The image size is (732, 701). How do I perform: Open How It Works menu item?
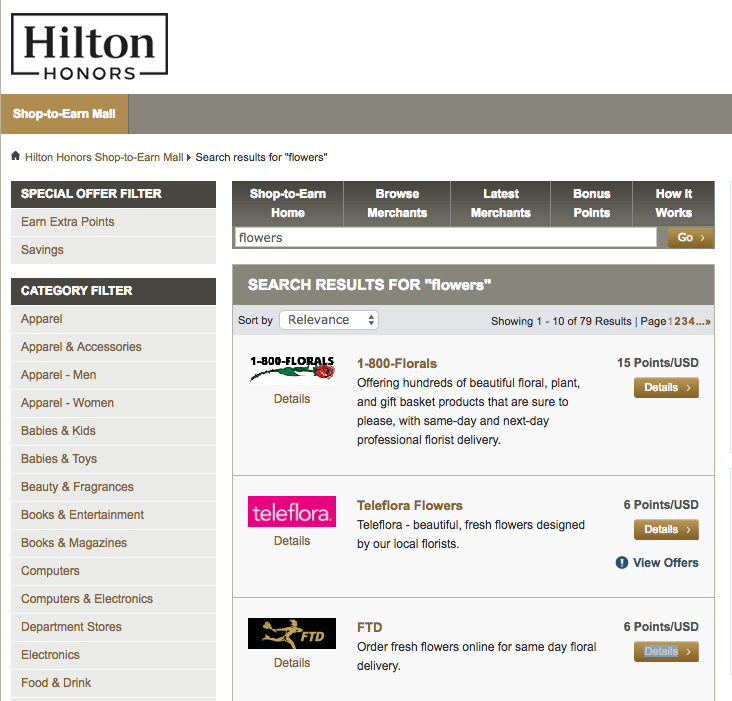(x=674, y=203)
